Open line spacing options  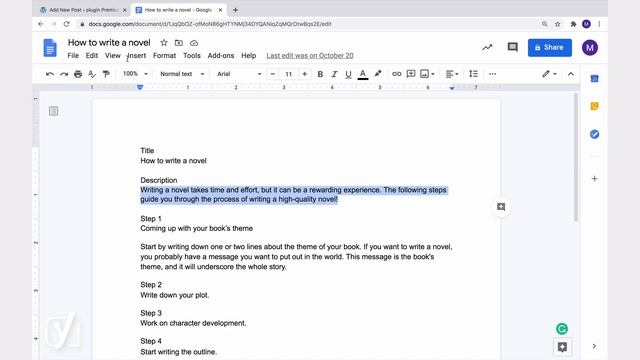point(473,74)
